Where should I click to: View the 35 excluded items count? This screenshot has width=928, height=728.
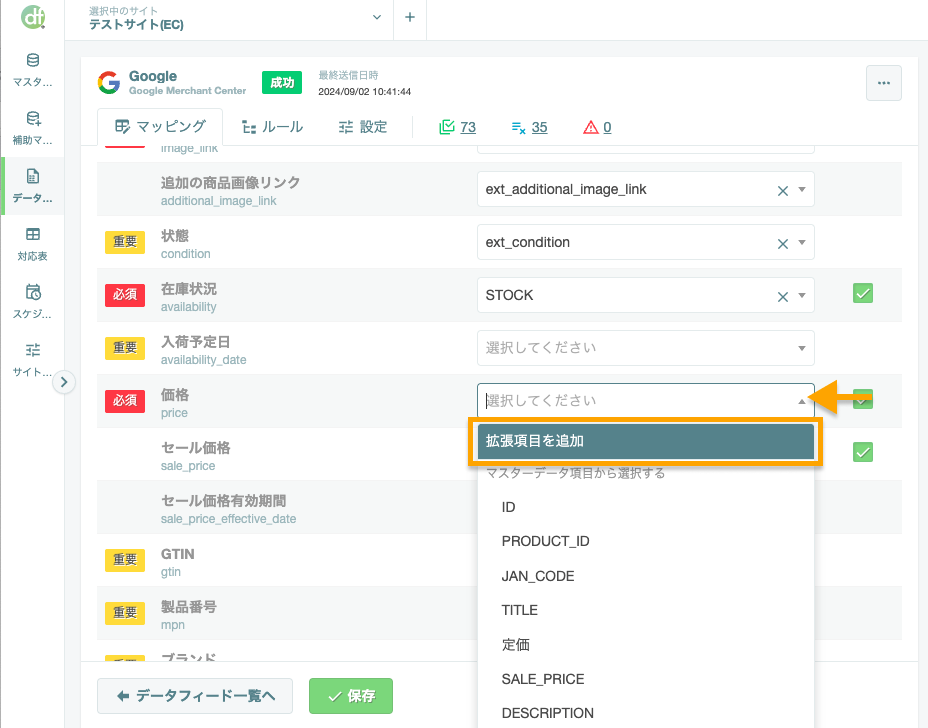(x=529, y=127)
